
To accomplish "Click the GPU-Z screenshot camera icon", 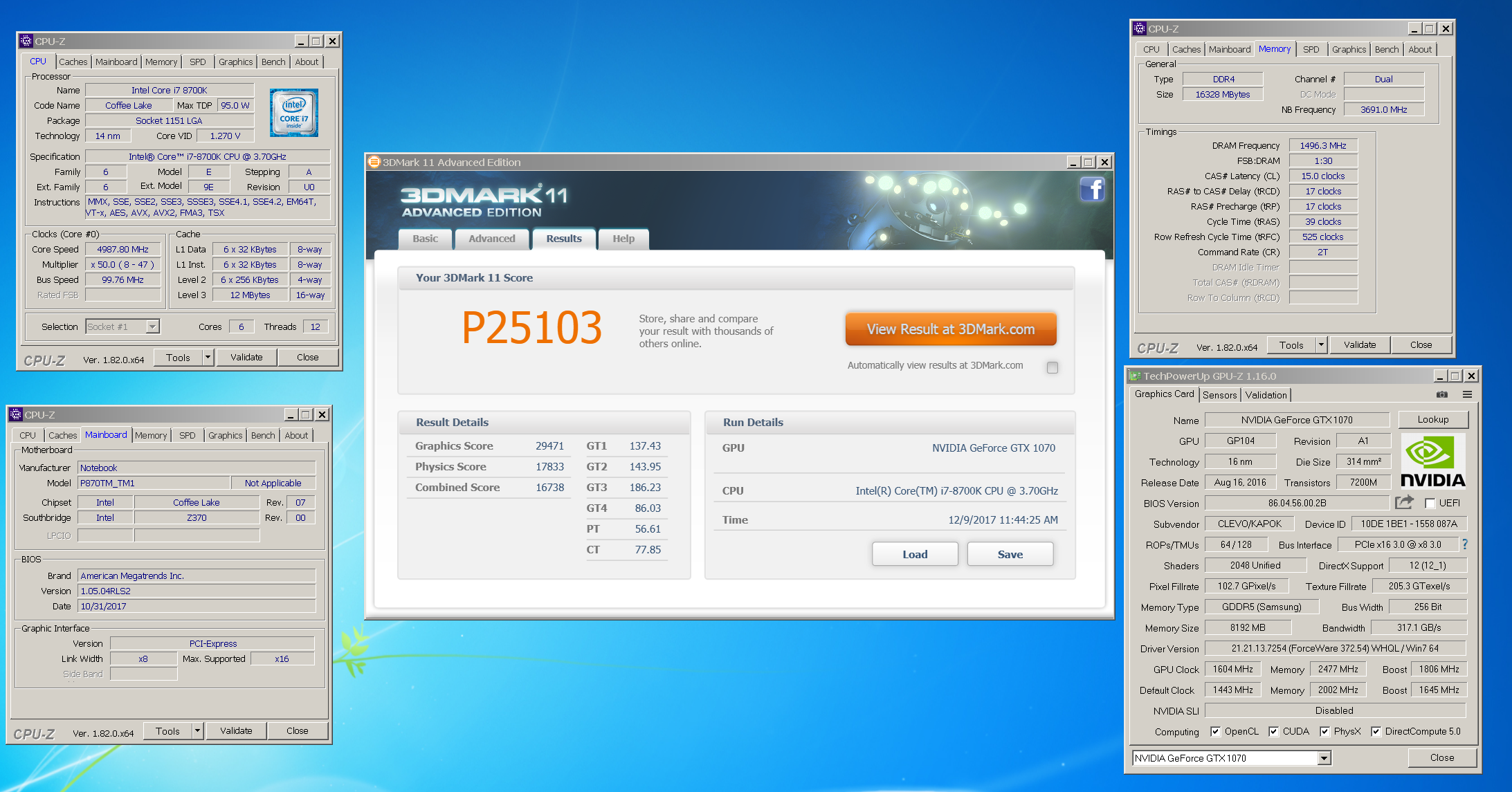I will point(1441,394).
